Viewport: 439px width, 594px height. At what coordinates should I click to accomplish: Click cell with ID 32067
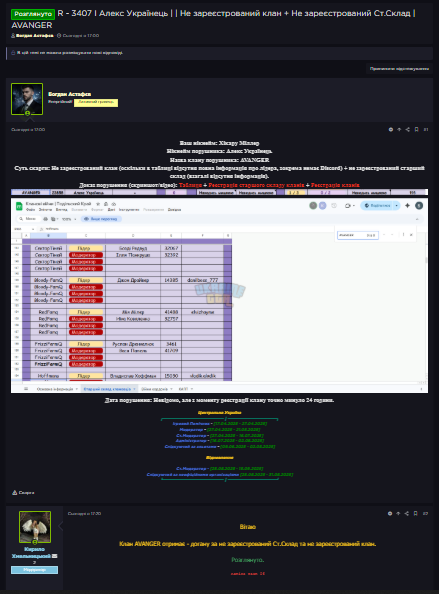[171, 248]
